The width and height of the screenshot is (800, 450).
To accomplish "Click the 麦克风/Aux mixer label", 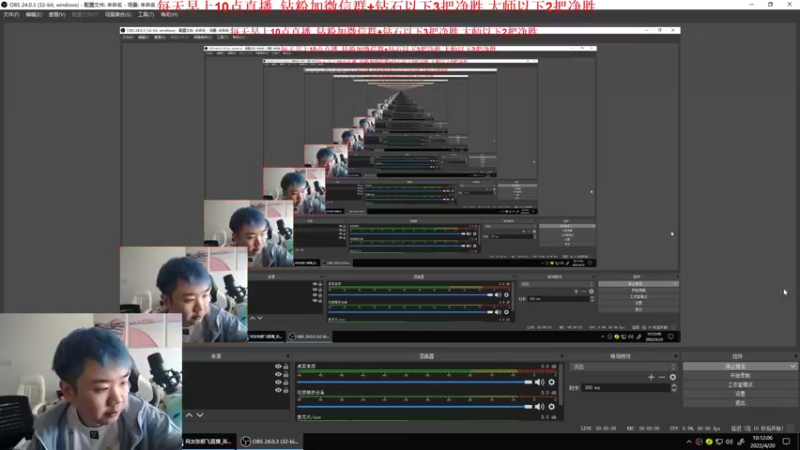I will [309, 417].
